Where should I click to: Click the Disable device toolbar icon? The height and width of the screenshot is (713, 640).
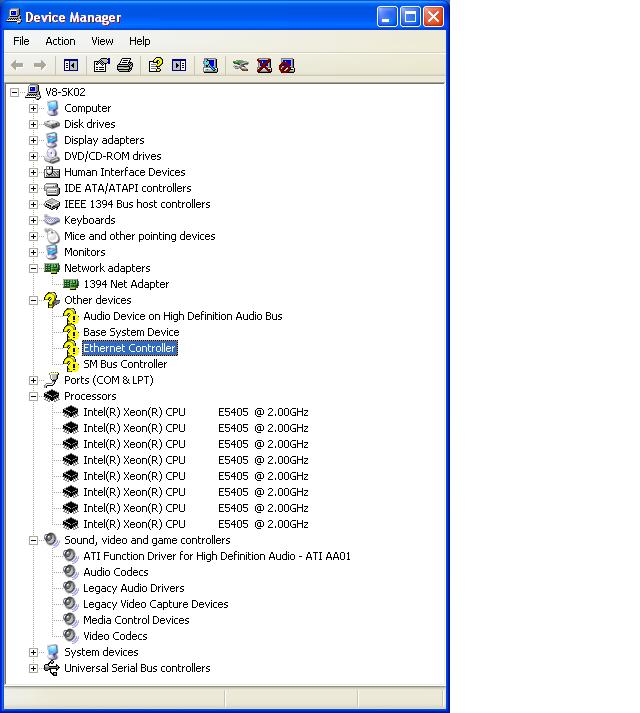click(x=287, y=66)
